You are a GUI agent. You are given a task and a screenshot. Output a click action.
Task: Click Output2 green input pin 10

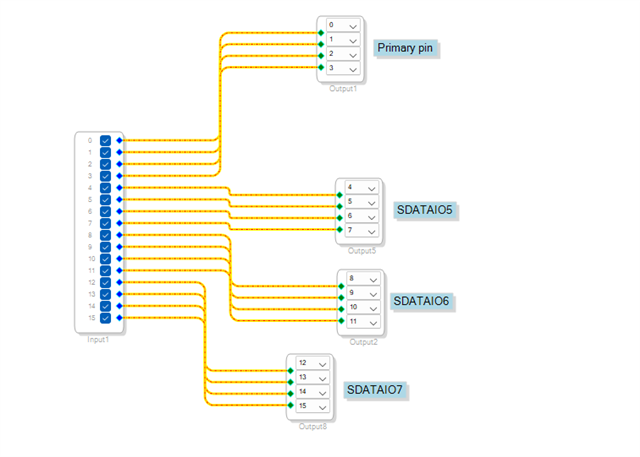point(341,309)
